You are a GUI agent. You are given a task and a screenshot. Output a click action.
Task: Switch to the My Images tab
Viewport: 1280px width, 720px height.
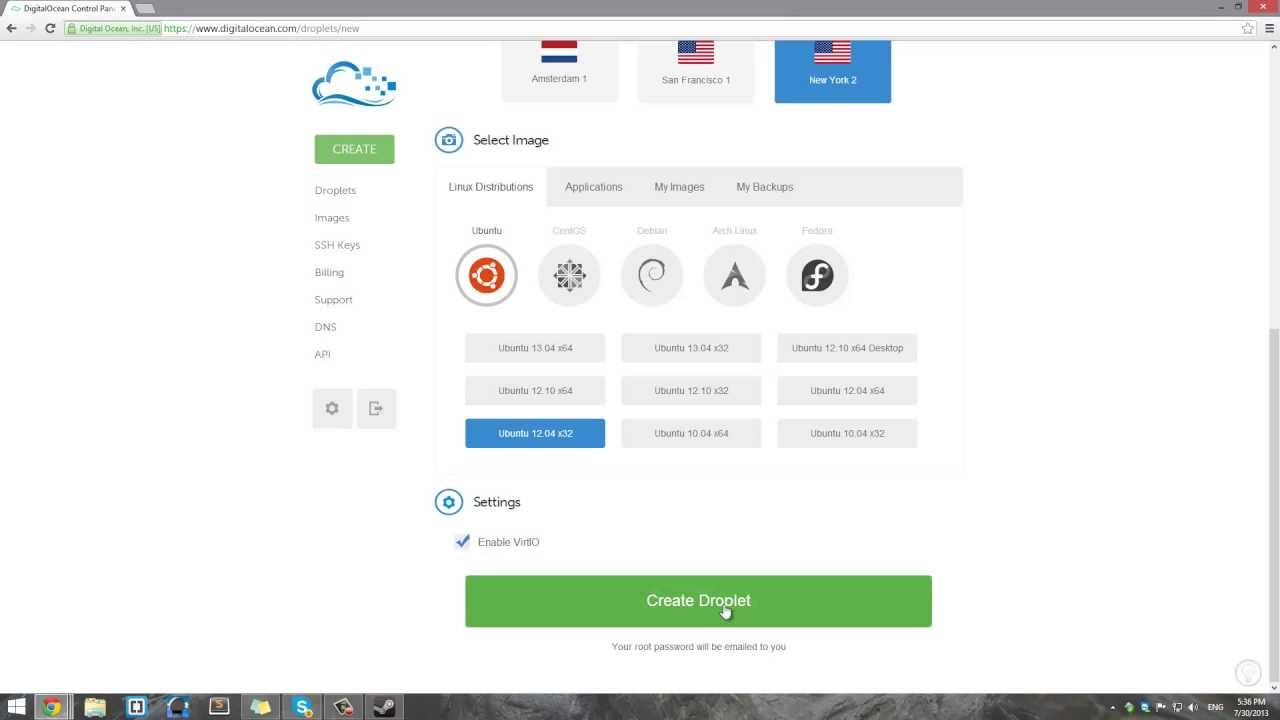(679, 187)
